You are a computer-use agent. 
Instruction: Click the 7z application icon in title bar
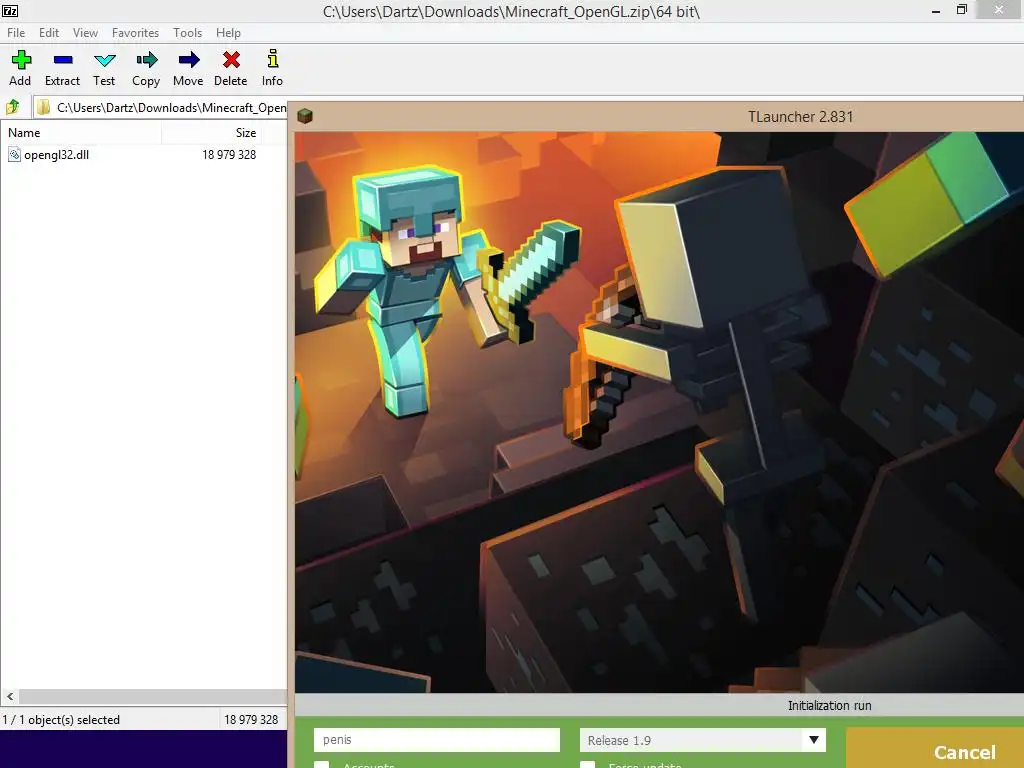pyautogui.click(x=10, y=10)
